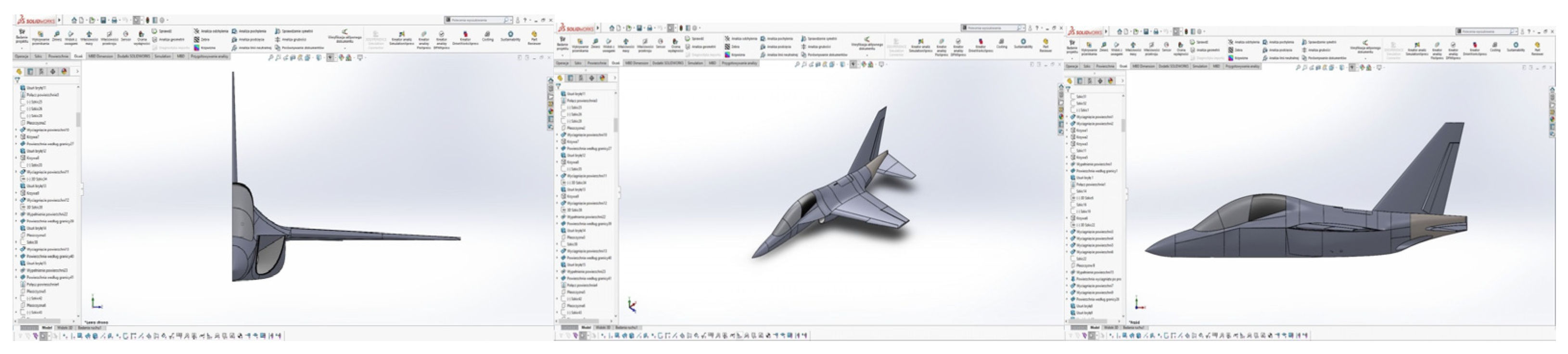
Task: Switch to Szkic tab in side-view jet window
Action: [x=1087, y=66]
